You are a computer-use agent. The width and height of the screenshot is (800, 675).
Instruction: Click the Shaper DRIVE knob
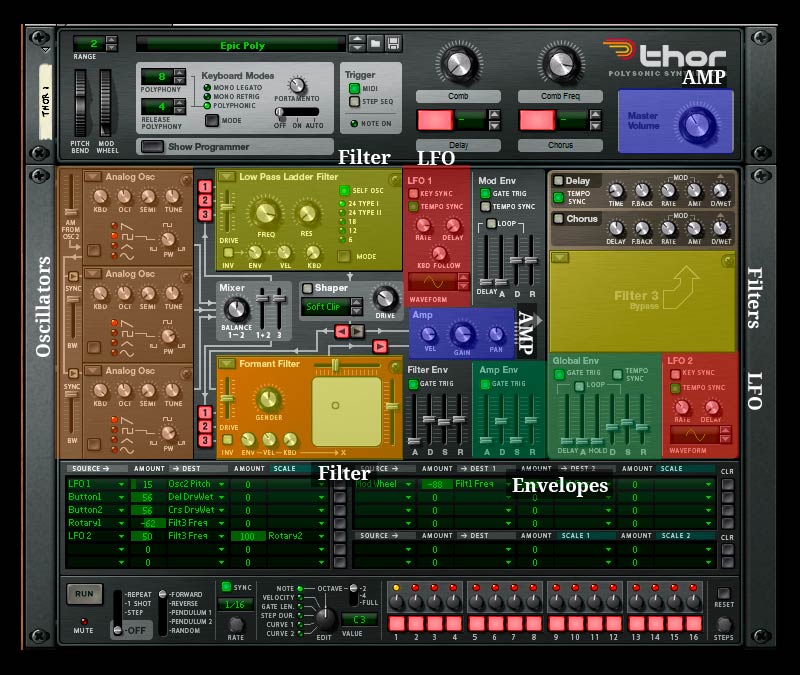(385, 298)
